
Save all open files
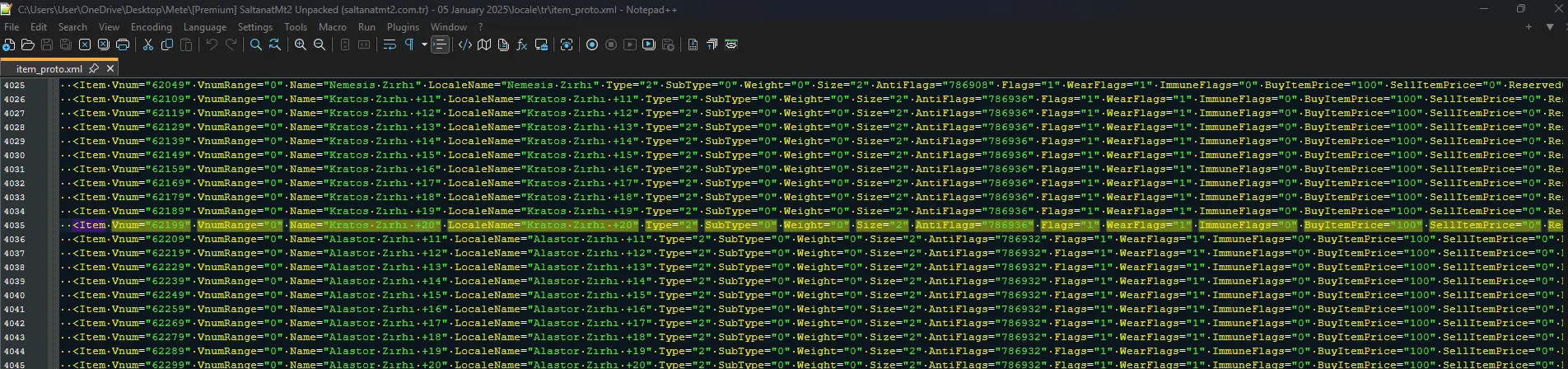tap(66, 44)
